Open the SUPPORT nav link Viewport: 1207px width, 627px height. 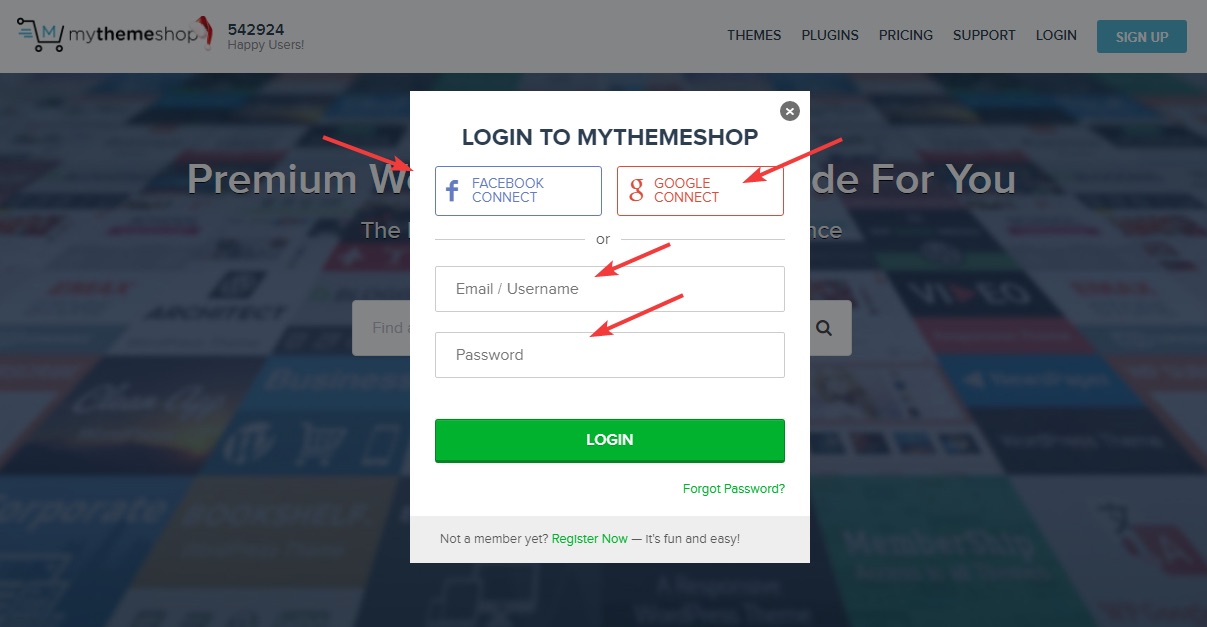pos(984,35)
